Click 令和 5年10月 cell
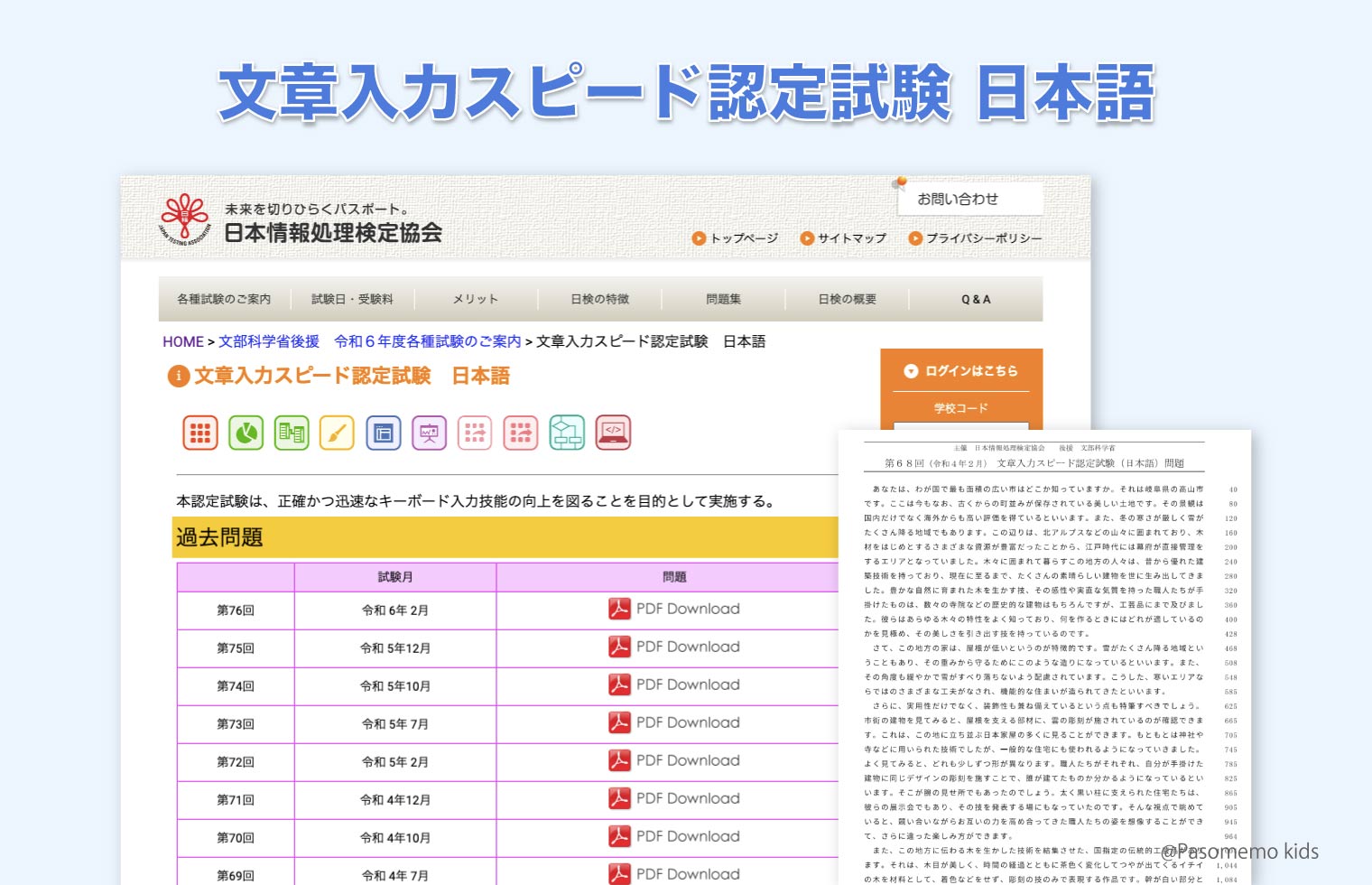The height and width of the screenshot is (885, 1372). click(x=395, y=686)
